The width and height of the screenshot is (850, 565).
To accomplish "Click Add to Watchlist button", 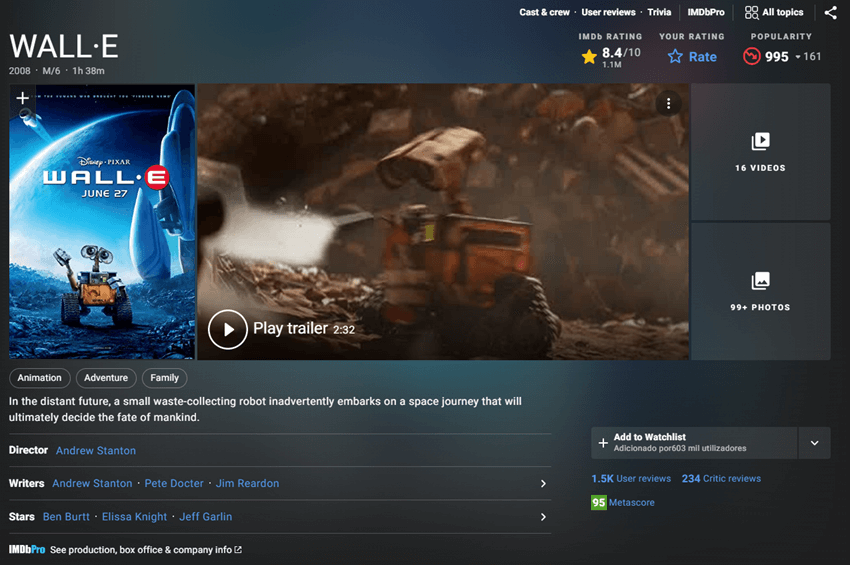I will pyautogui.click(x=694, y=443).
